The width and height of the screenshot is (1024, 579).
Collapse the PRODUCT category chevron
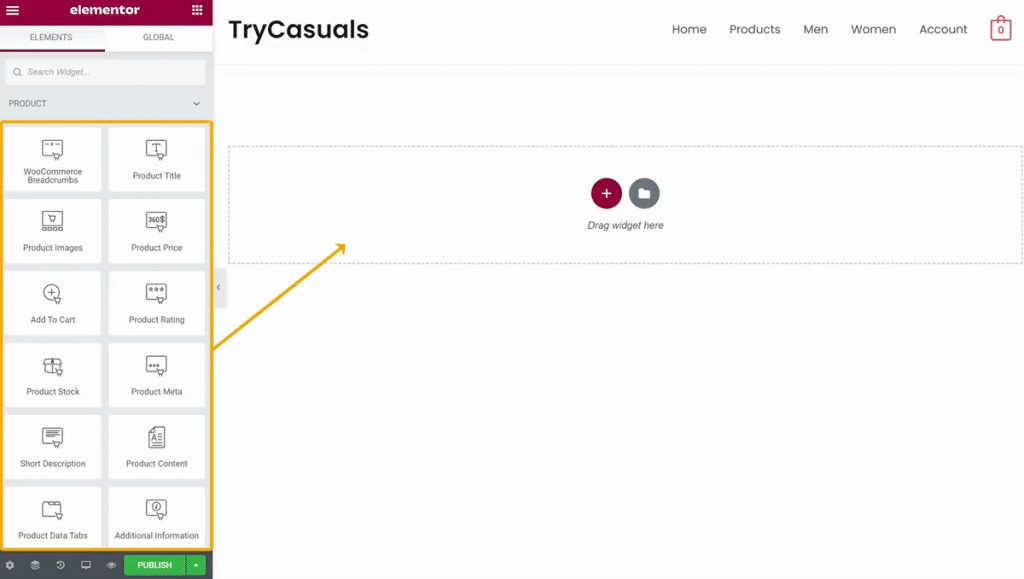pos(197,104)
